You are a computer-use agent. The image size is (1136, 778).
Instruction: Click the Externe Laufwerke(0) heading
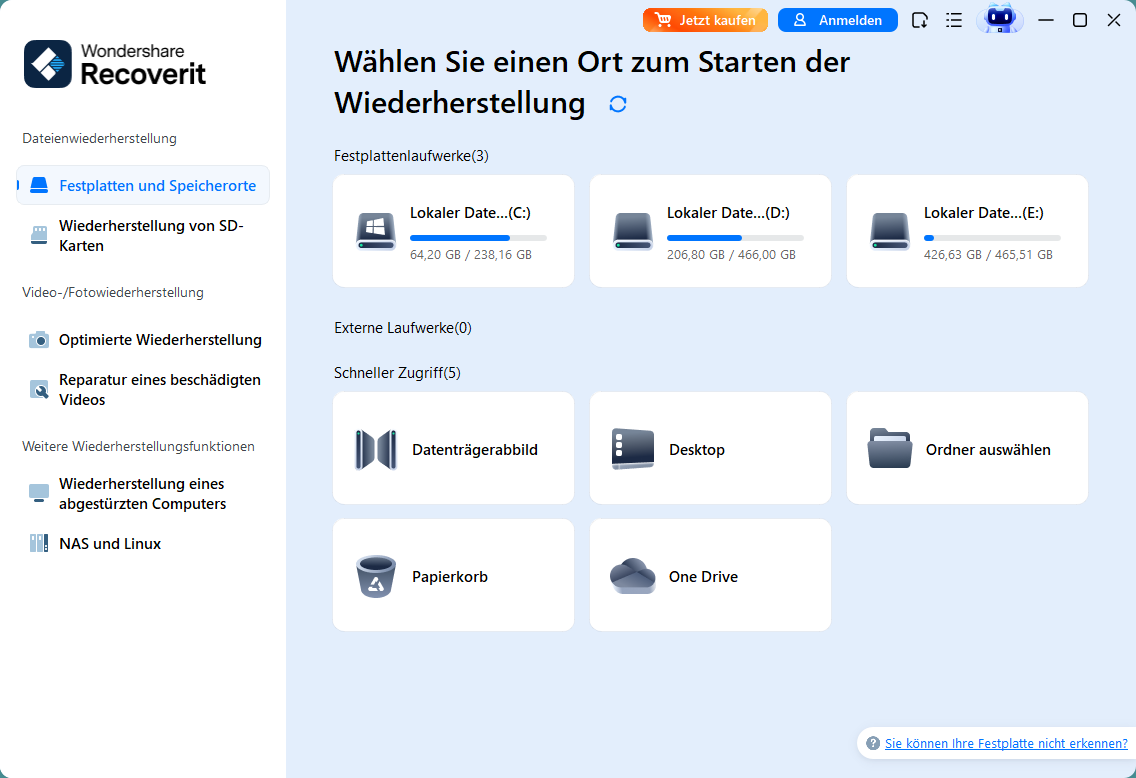403,328
